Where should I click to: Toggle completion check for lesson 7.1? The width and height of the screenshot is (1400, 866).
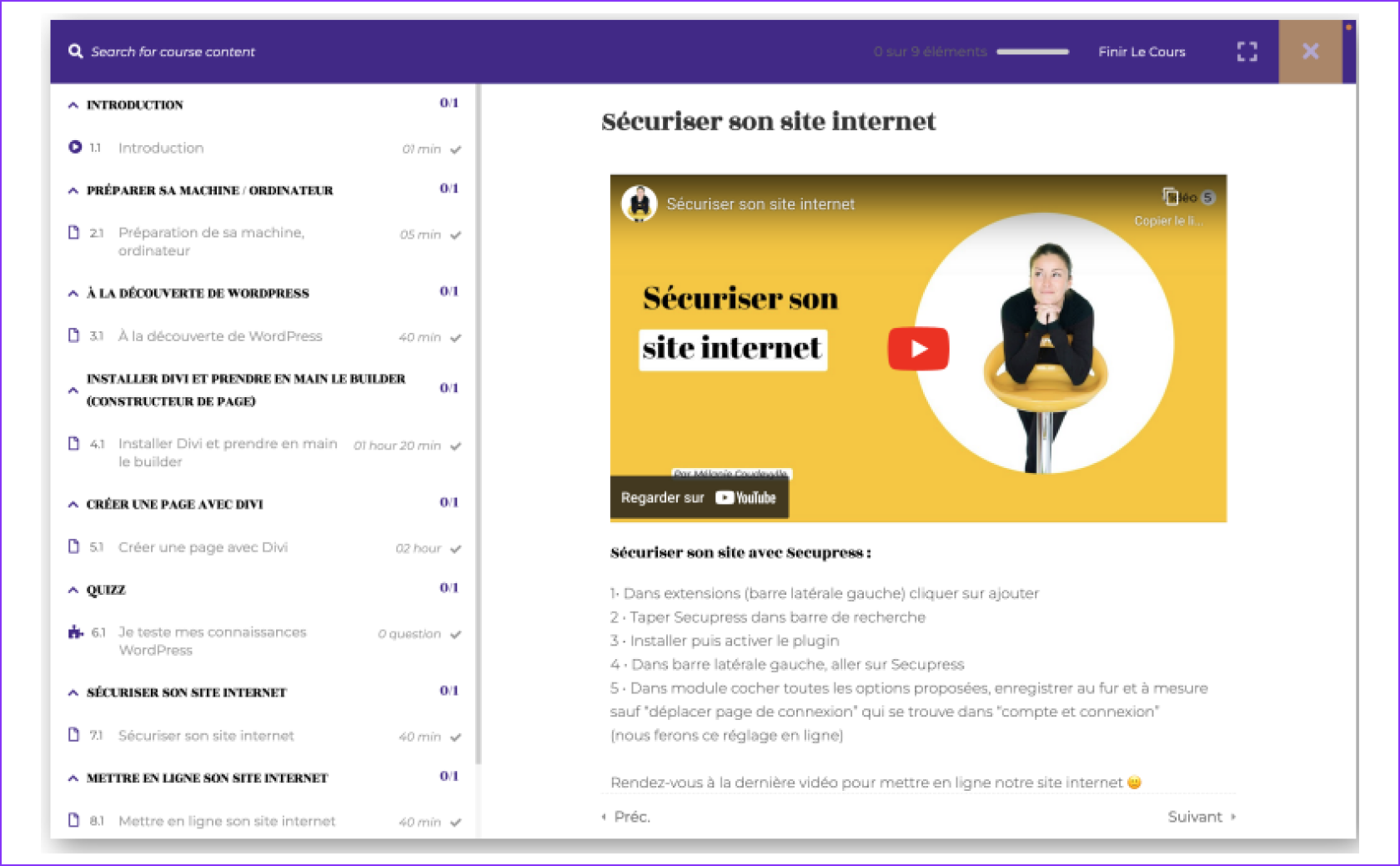[x=456, y=738]
